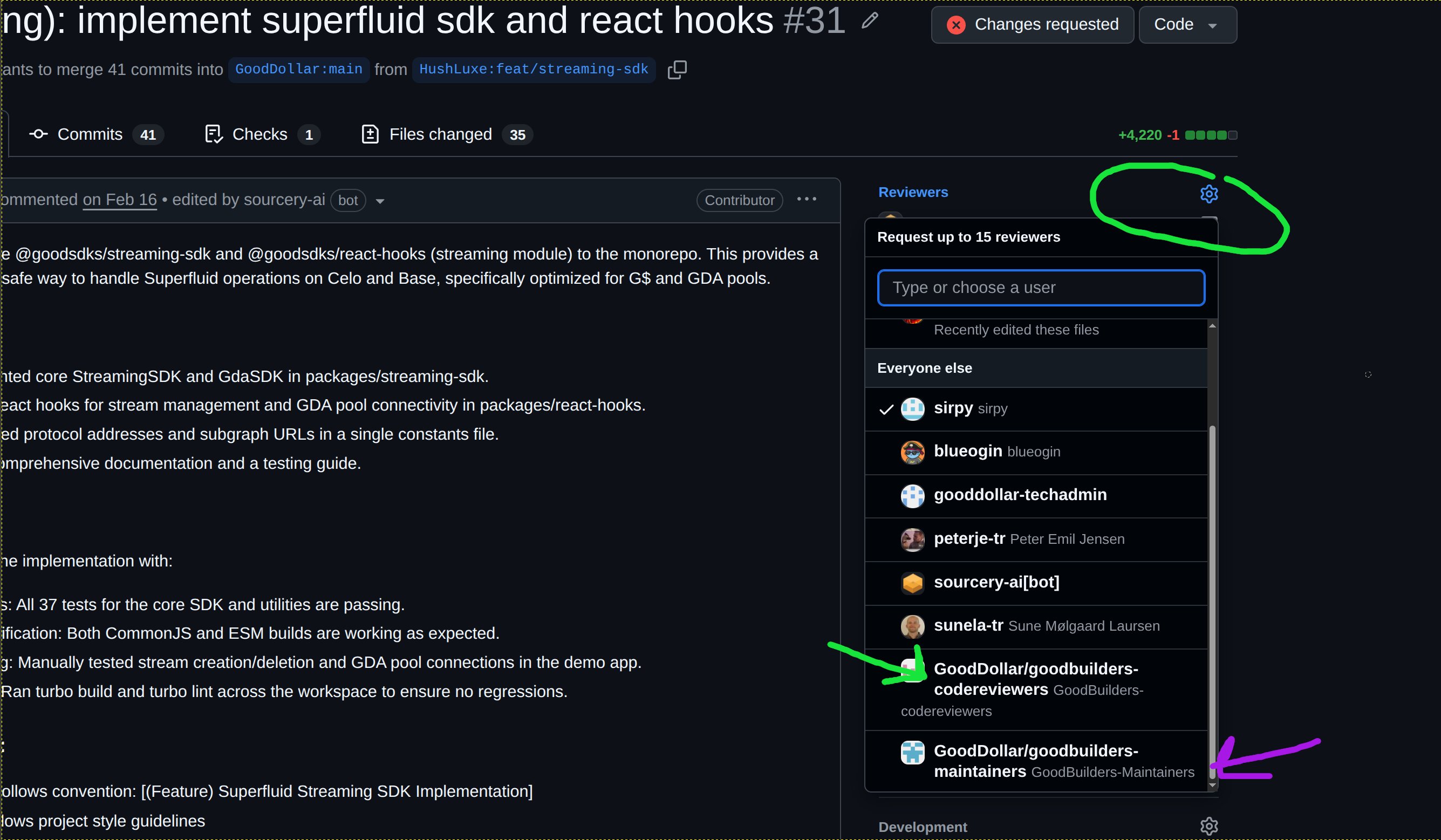Expand the edited-by history dropdown arrow

pos(380,201)
